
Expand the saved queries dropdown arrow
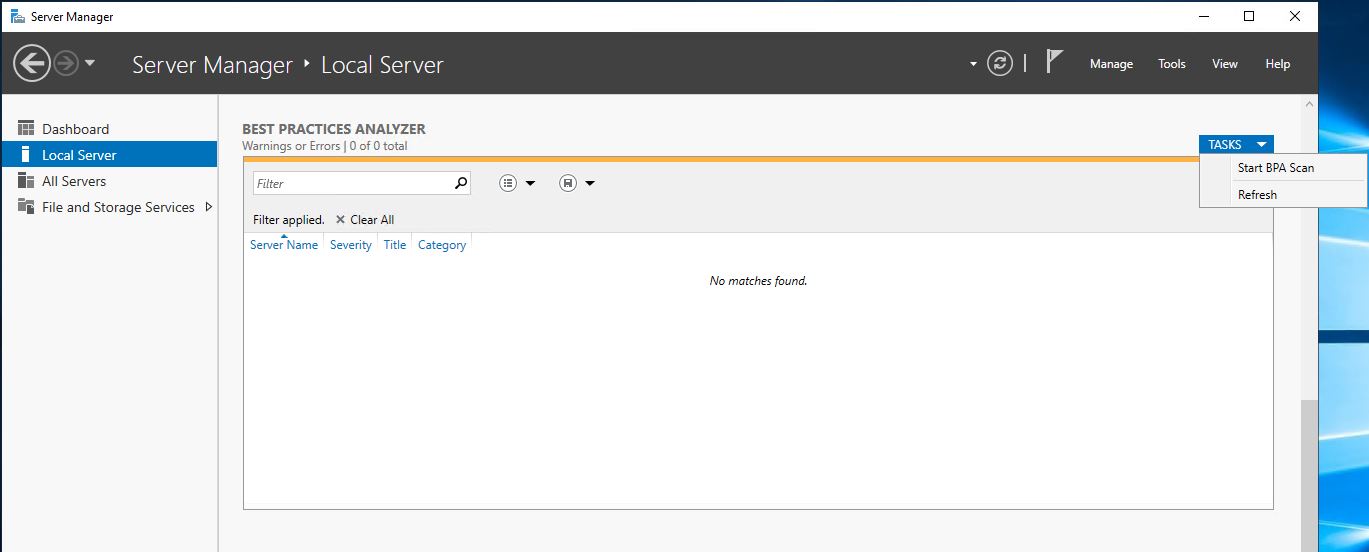pyautogui.click(x=590, y=184)
